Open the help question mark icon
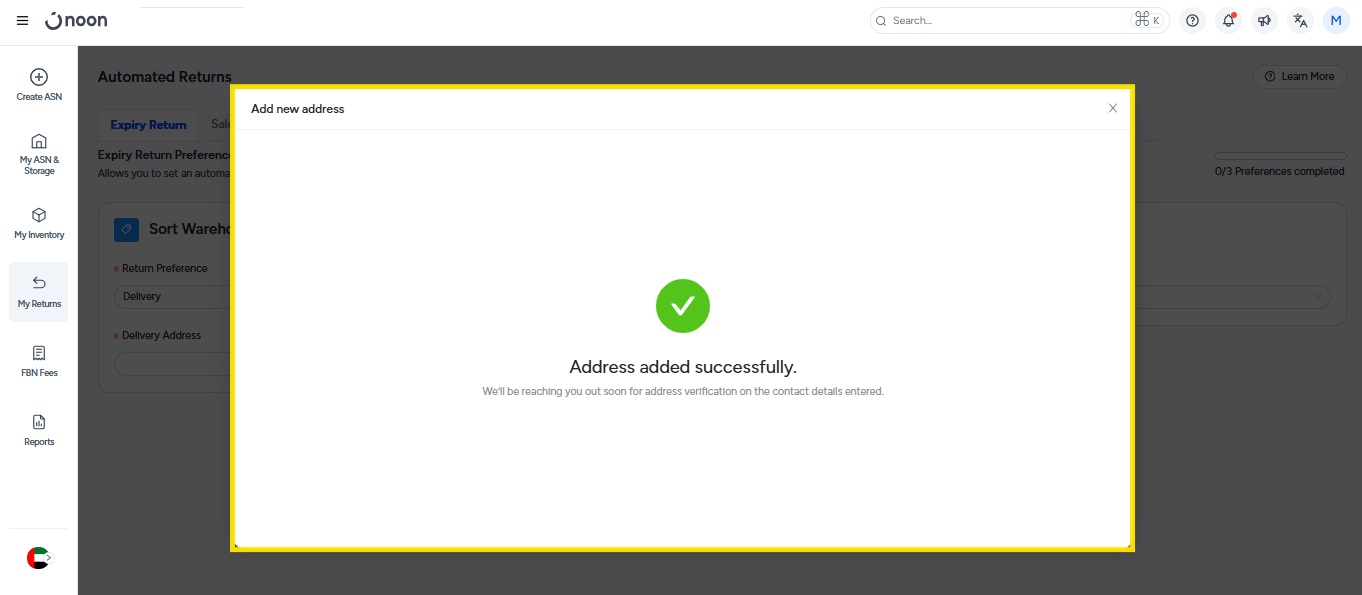The image size is (1362, 595). [x=1192, y=20]
